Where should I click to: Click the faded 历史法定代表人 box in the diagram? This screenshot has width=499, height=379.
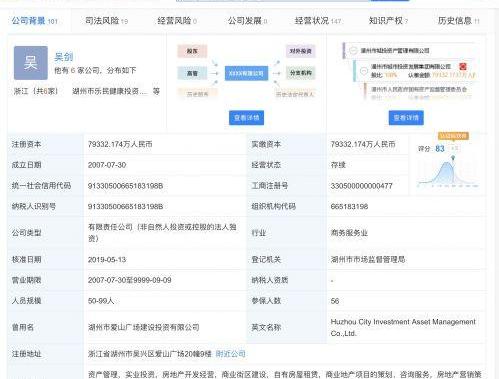[x=295, y=94]
